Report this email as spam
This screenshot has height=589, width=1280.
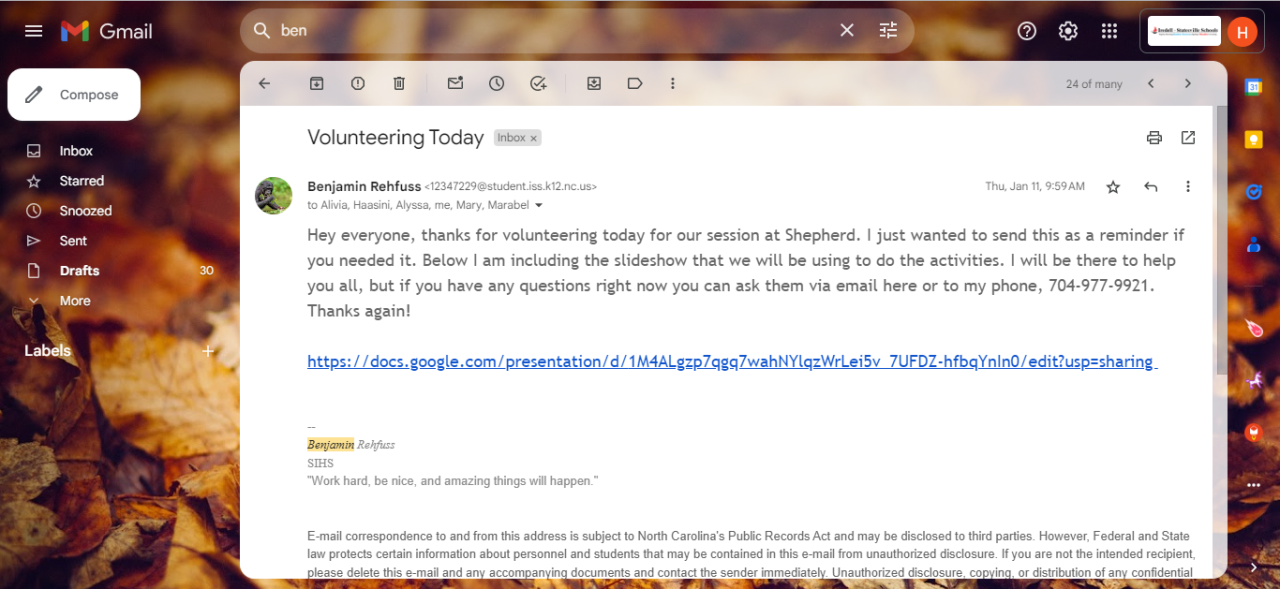tap(358, 84)
